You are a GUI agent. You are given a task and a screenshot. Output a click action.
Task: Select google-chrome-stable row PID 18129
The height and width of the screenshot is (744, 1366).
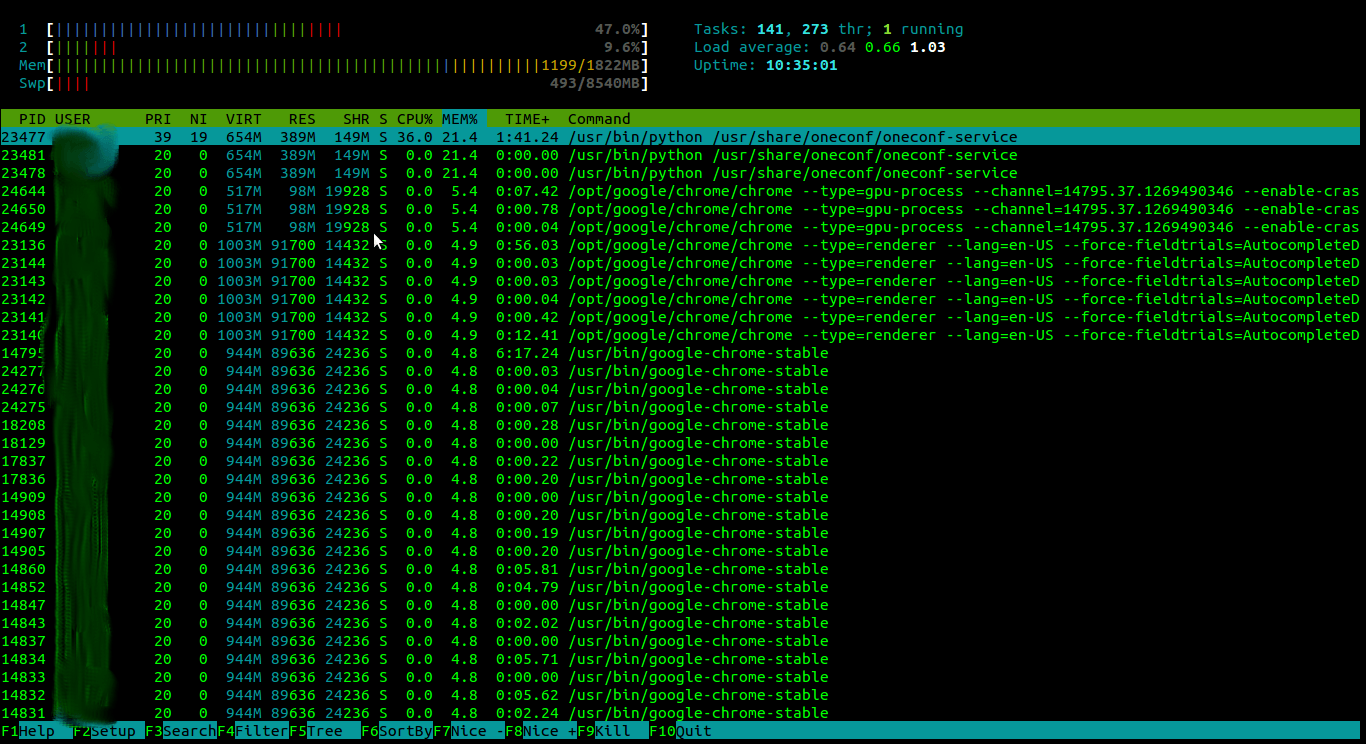pyautogui.click(x=680, y=443)
